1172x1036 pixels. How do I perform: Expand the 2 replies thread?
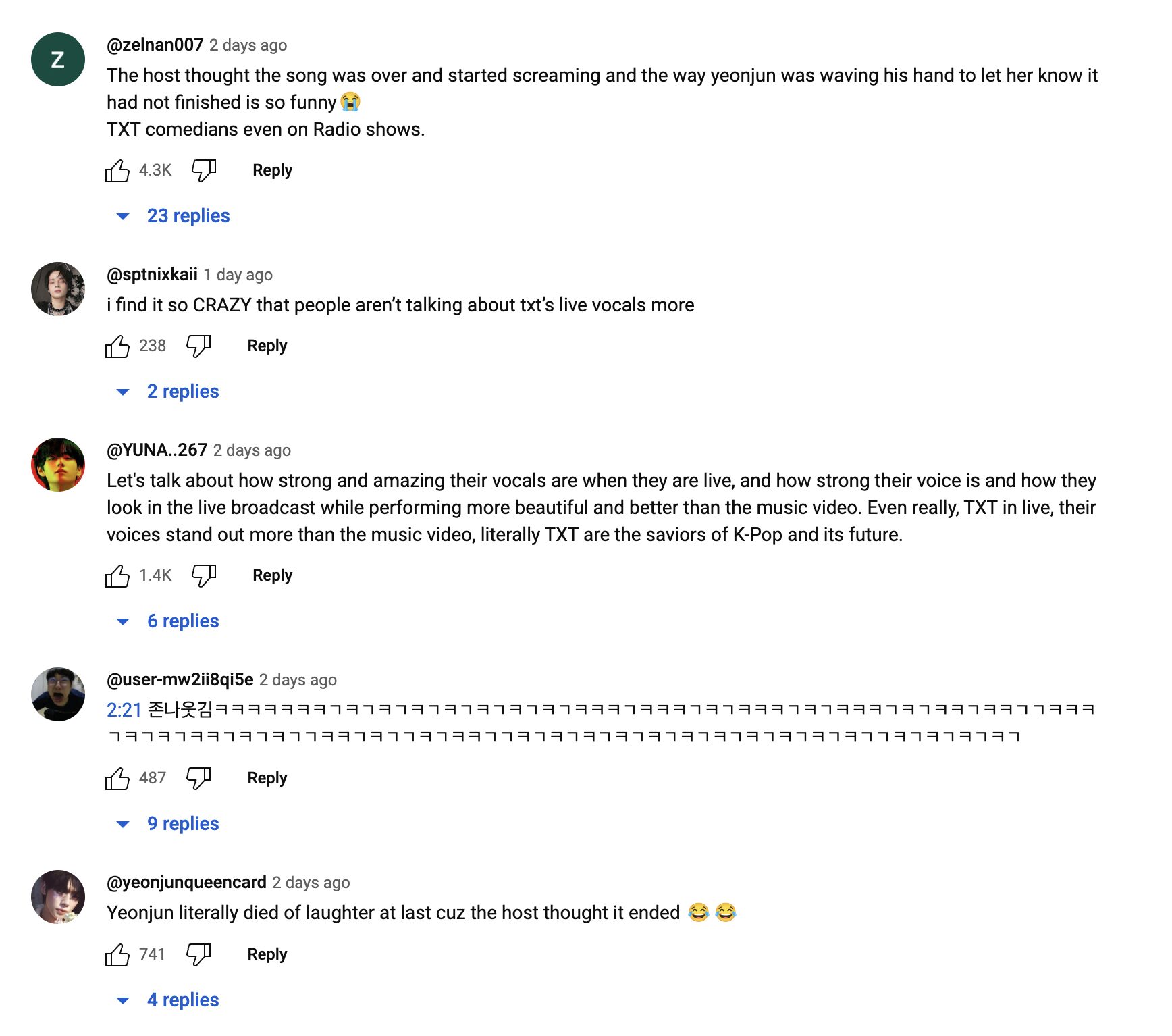[182, 392]
